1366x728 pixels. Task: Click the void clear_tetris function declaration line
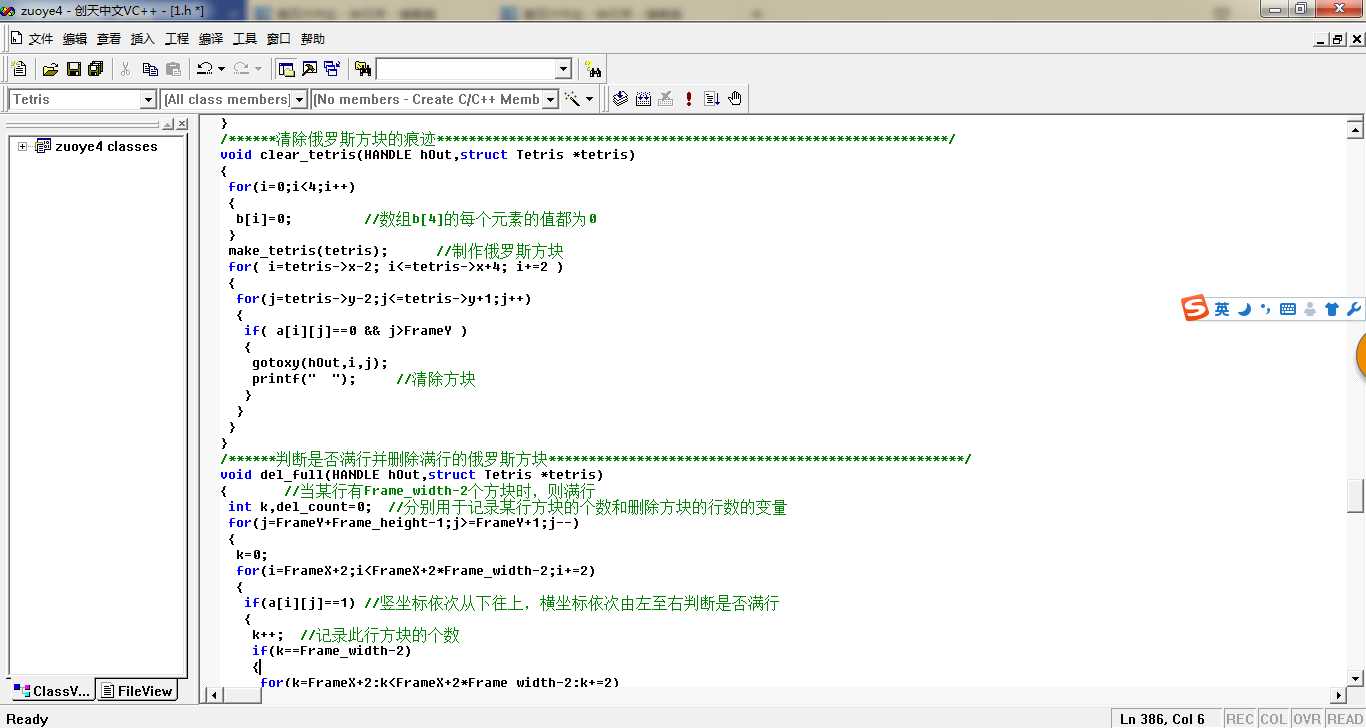click(428, 155)
